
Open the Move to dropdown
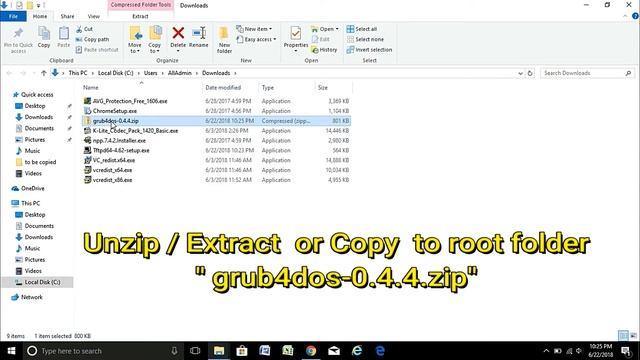click(x=135, y=40)
